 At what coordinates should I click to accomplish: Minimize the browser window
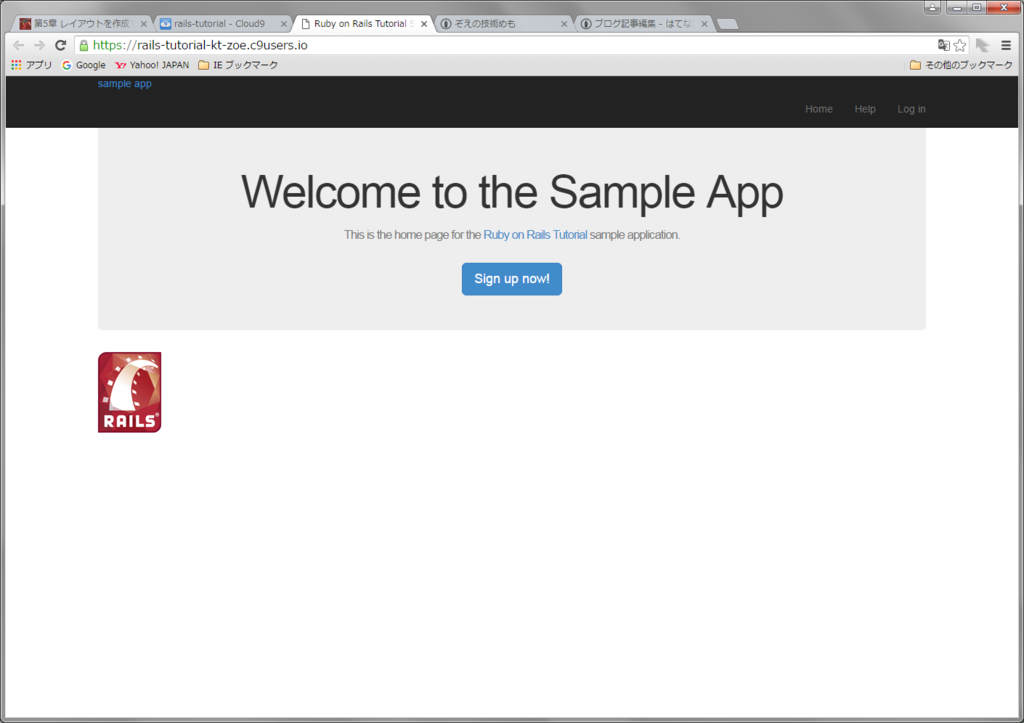pyautogui.click(x=957, y=7)
